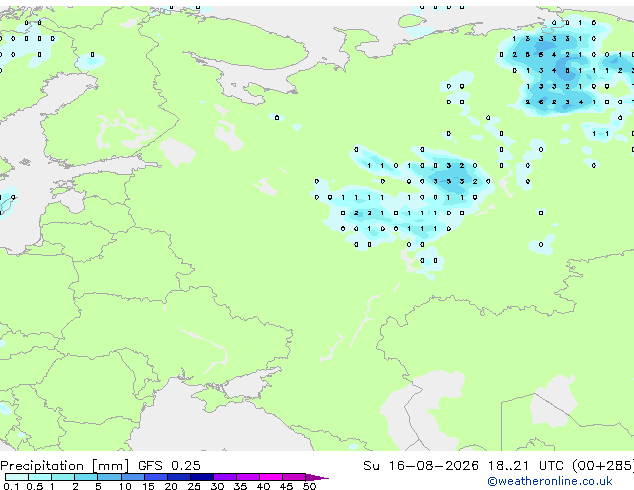Click the '10' legend scale label
The image size is (634, 490).
(125, 486)
